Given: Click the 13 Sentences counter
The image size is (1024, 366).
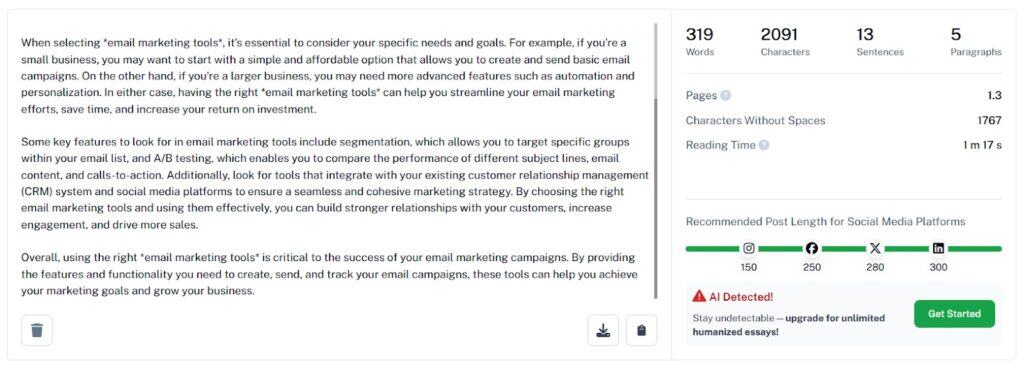Looking at the screenshot, I should [880, 42].
